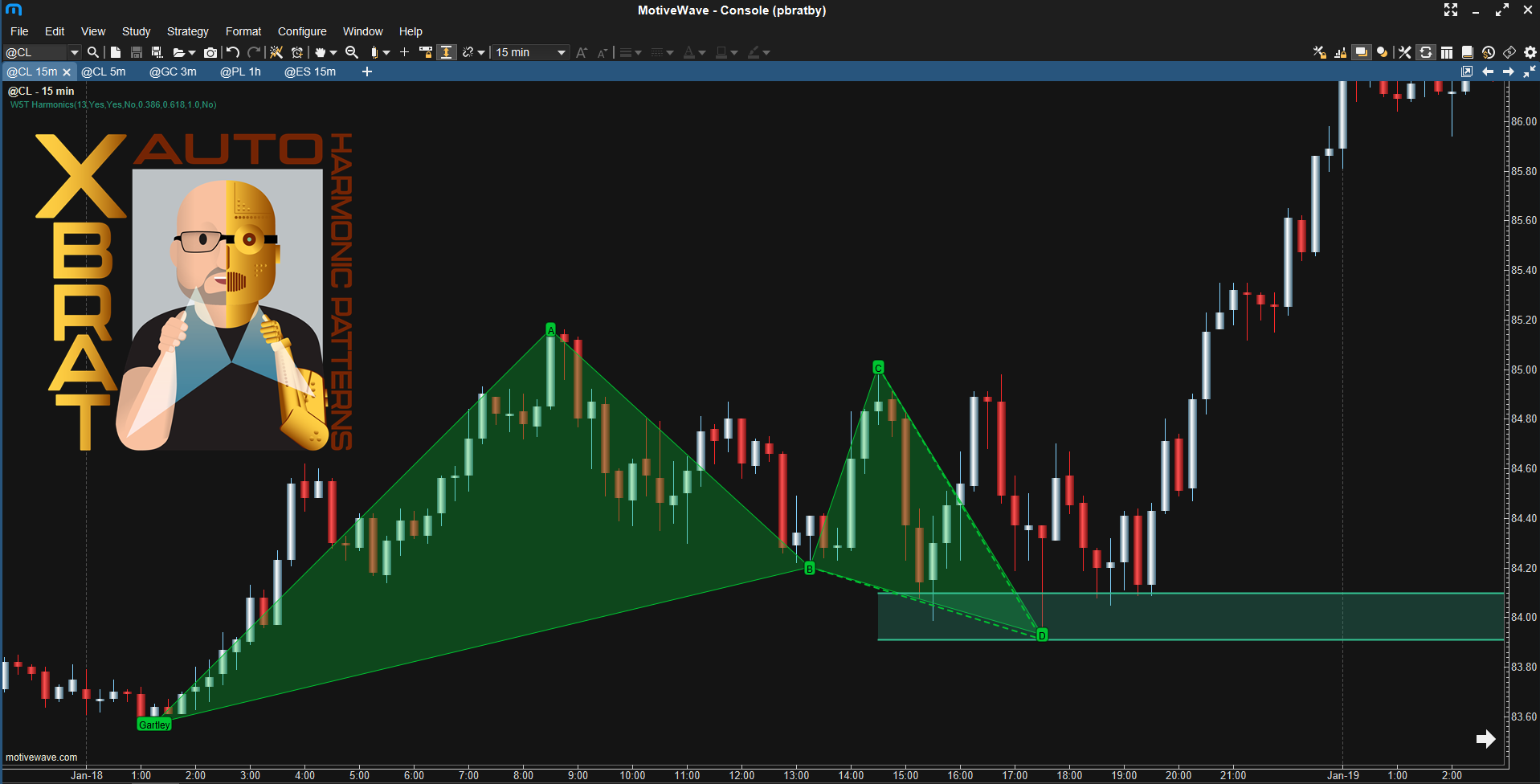Screen dimensions: 1540x784
Task: Click the @CL symbol input field
Action: (x=35, y=52)
